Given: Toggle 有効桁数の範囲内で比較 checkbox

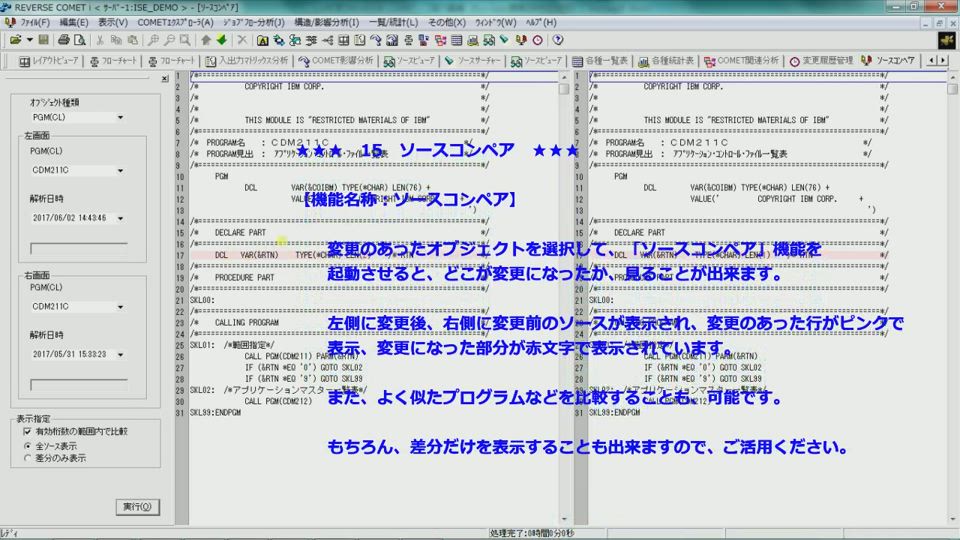Looking at the screenshot, I should 28,431.
